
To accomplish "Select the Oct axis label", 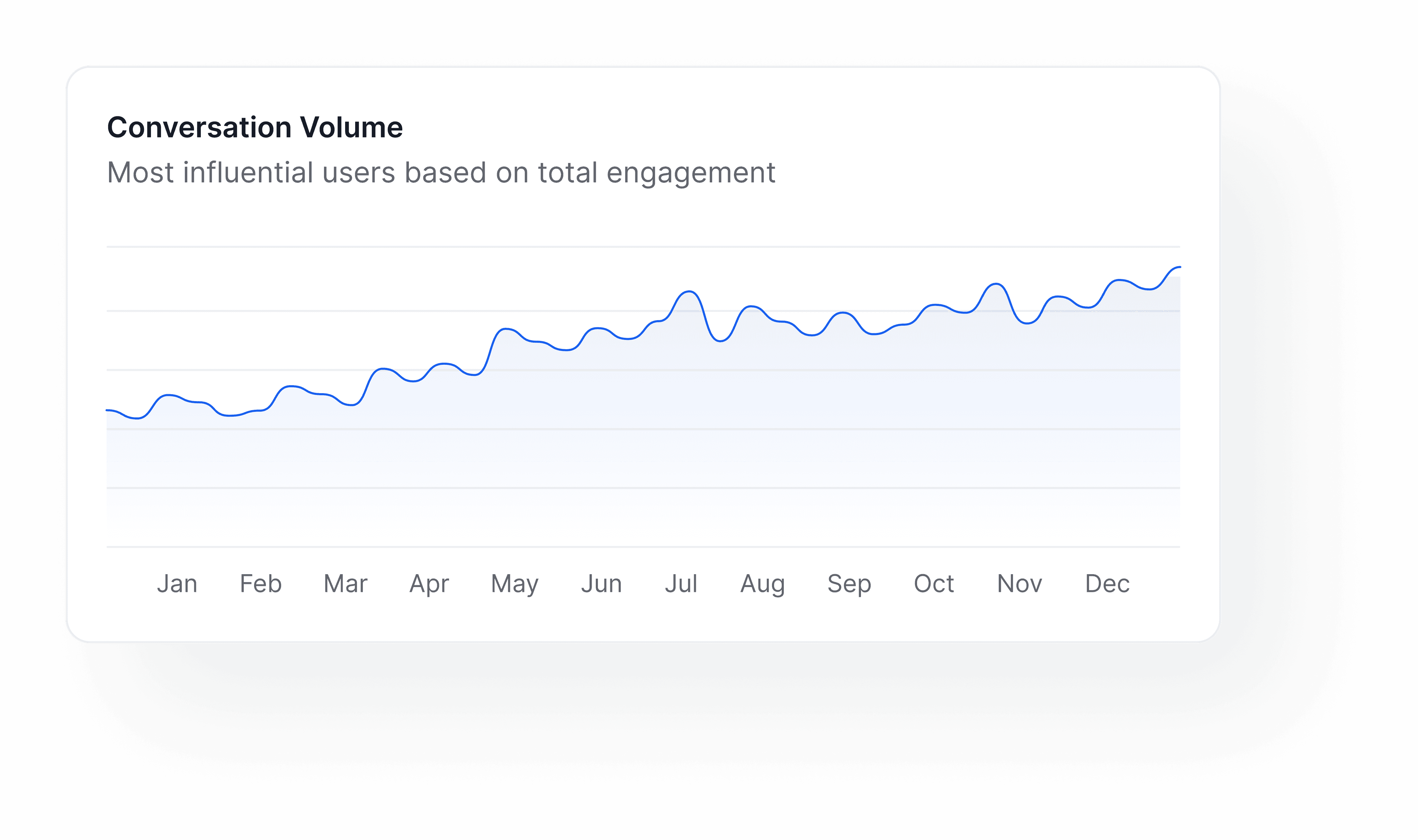I will 934,584.
